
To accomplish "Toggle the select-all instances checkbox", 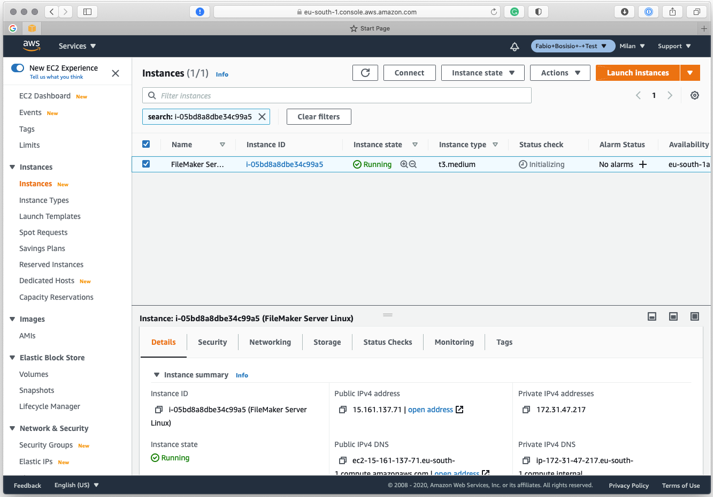I will pos(146,144).
